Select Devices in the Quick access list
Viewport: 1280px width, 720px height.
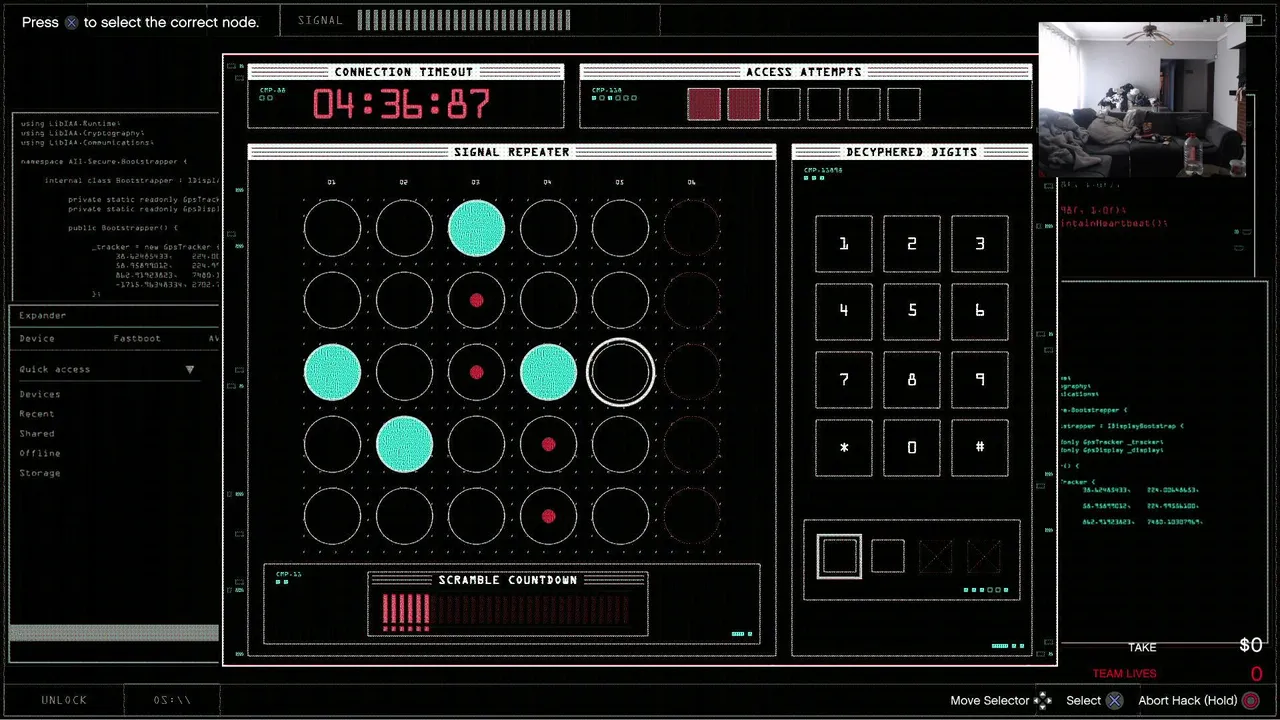[x=40, y=395]
